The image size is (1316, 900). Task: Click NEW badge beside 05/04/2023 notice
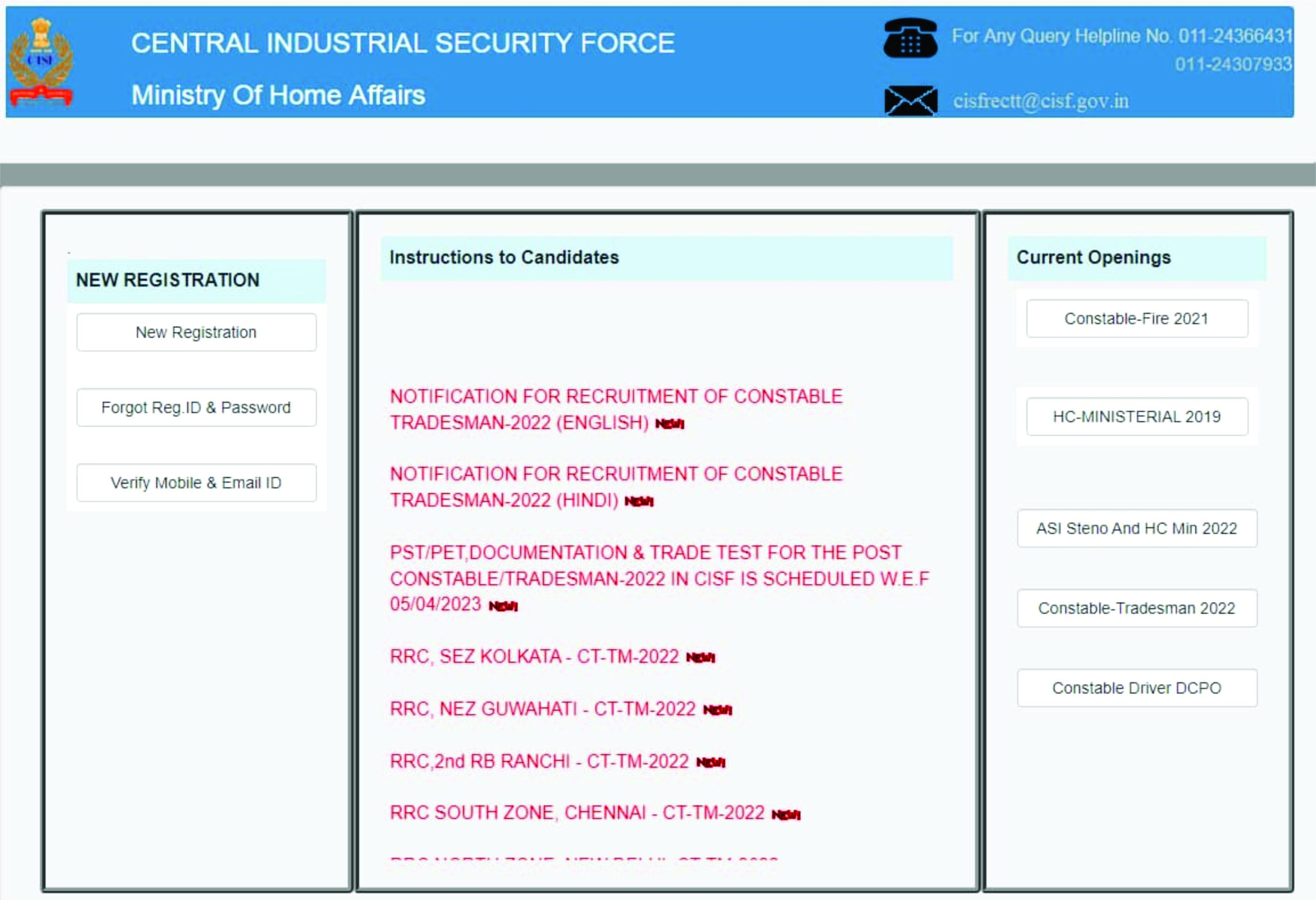503,606
